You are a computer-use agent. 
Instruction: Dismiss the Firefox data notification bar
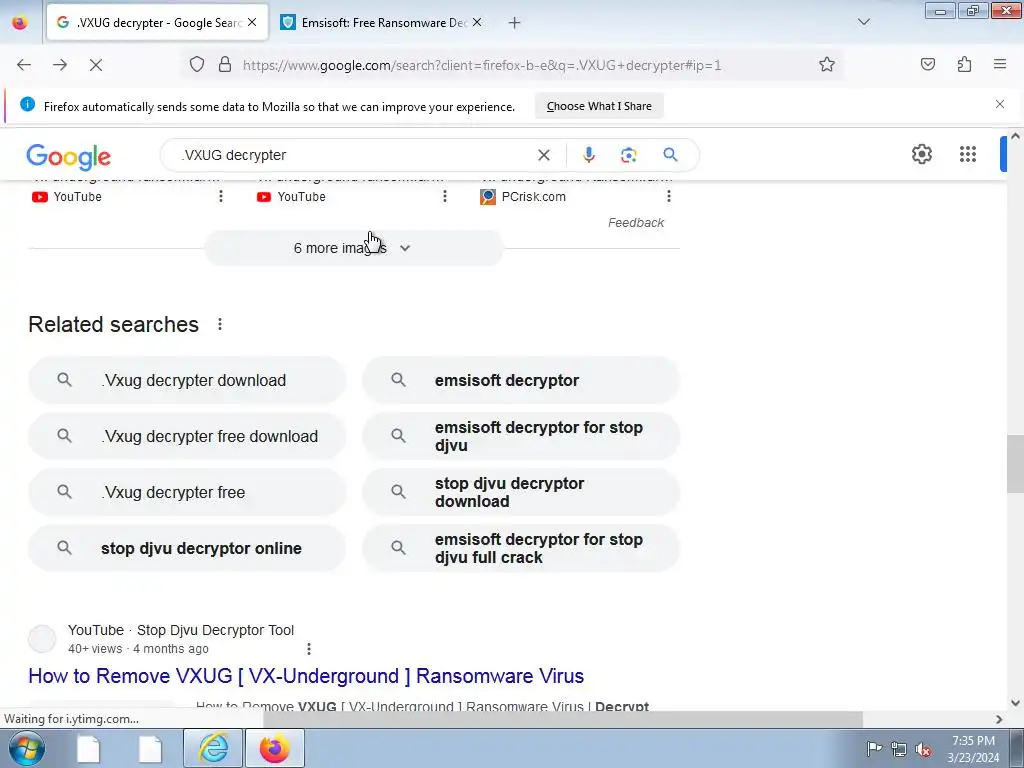tap(1000, 104)
